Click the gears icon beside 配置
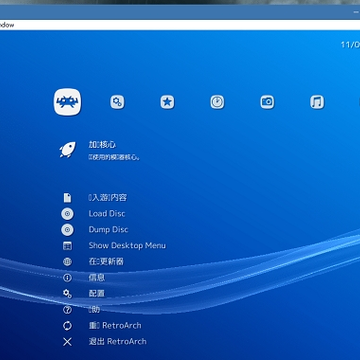The image size is (360, 360). click(67, 293)
